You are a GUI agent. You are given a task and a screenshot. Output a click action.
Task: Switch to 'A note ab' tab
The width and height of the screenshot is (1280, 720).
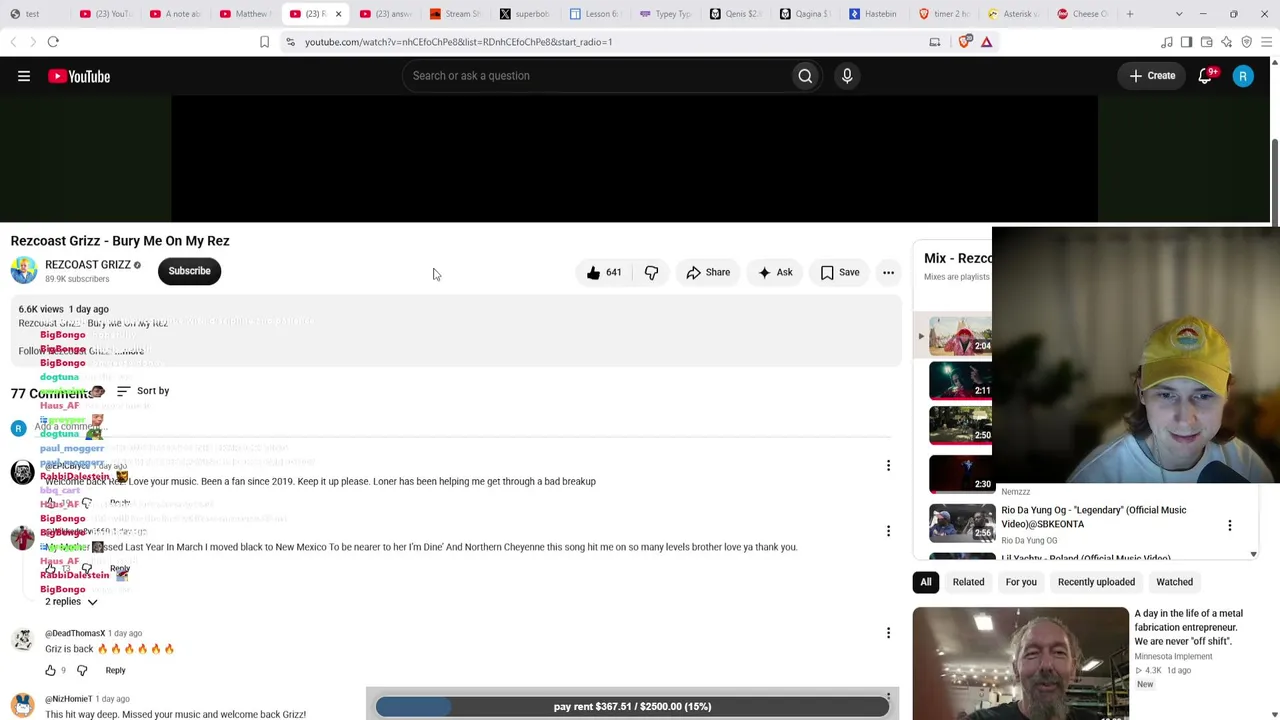coord(176,14)
